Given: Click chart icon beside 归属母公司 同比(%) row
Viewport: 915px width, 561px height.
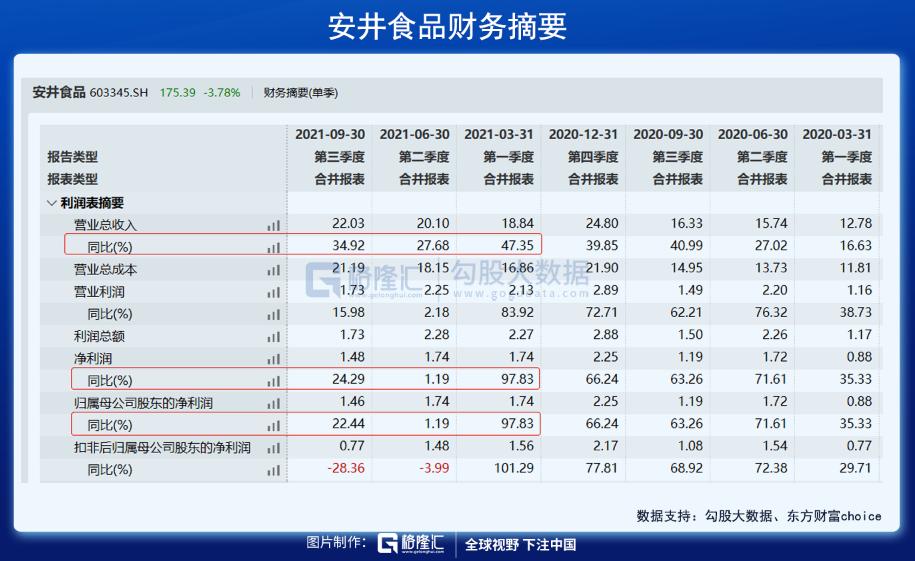Looking at the screenshot, I should click(274, 425).
